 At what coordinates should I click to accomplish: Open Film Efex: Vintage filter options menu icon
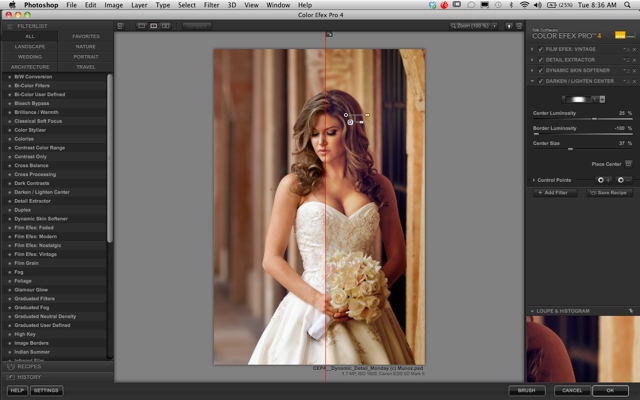[627, 49]
